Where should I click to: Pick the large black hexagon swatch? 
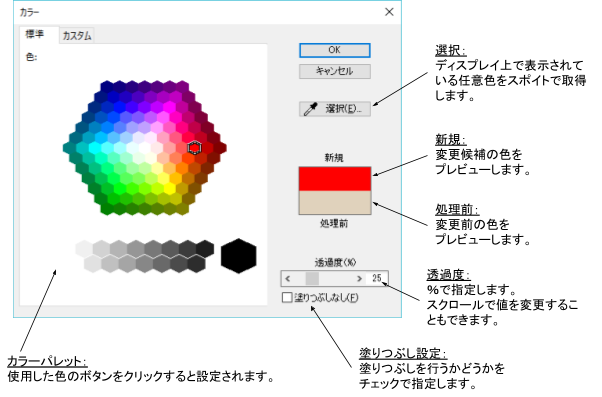[238, 256]
